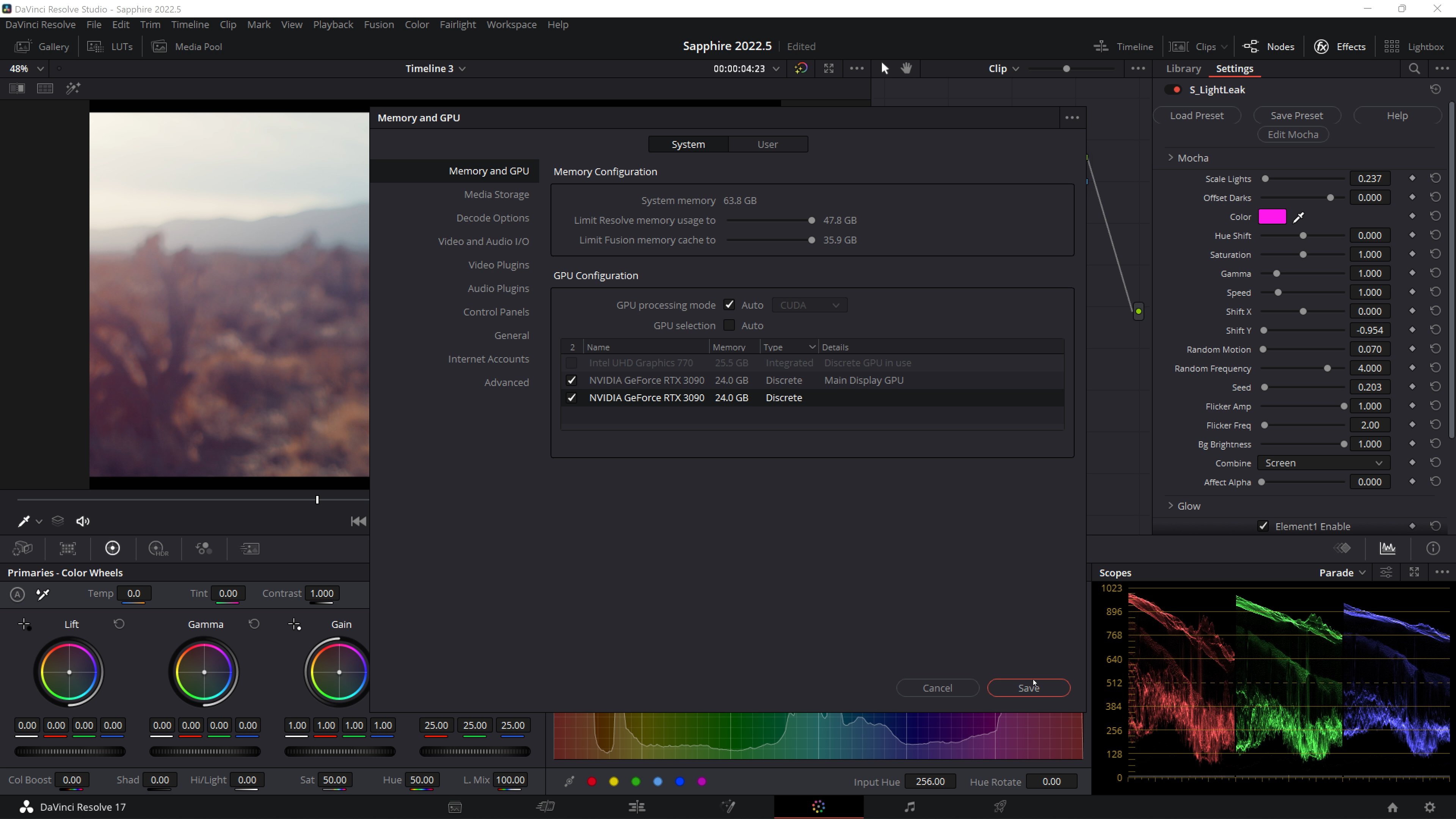Open the Fairlight page
Screen dimensions: 1456x819
tap(910, 806)
